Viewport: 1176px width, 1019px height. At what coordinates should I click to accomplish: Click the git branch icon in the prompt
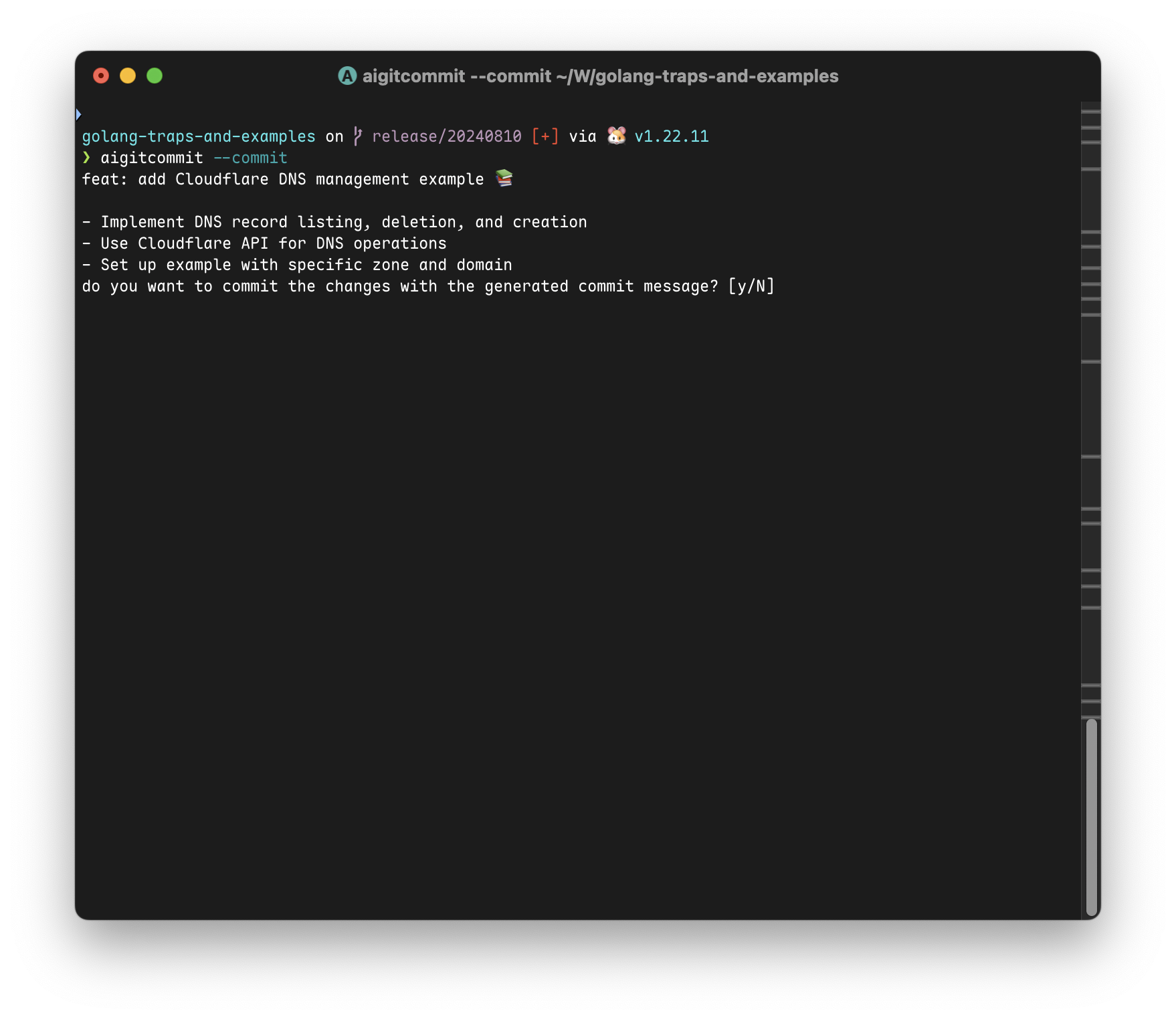coord(358,136)
